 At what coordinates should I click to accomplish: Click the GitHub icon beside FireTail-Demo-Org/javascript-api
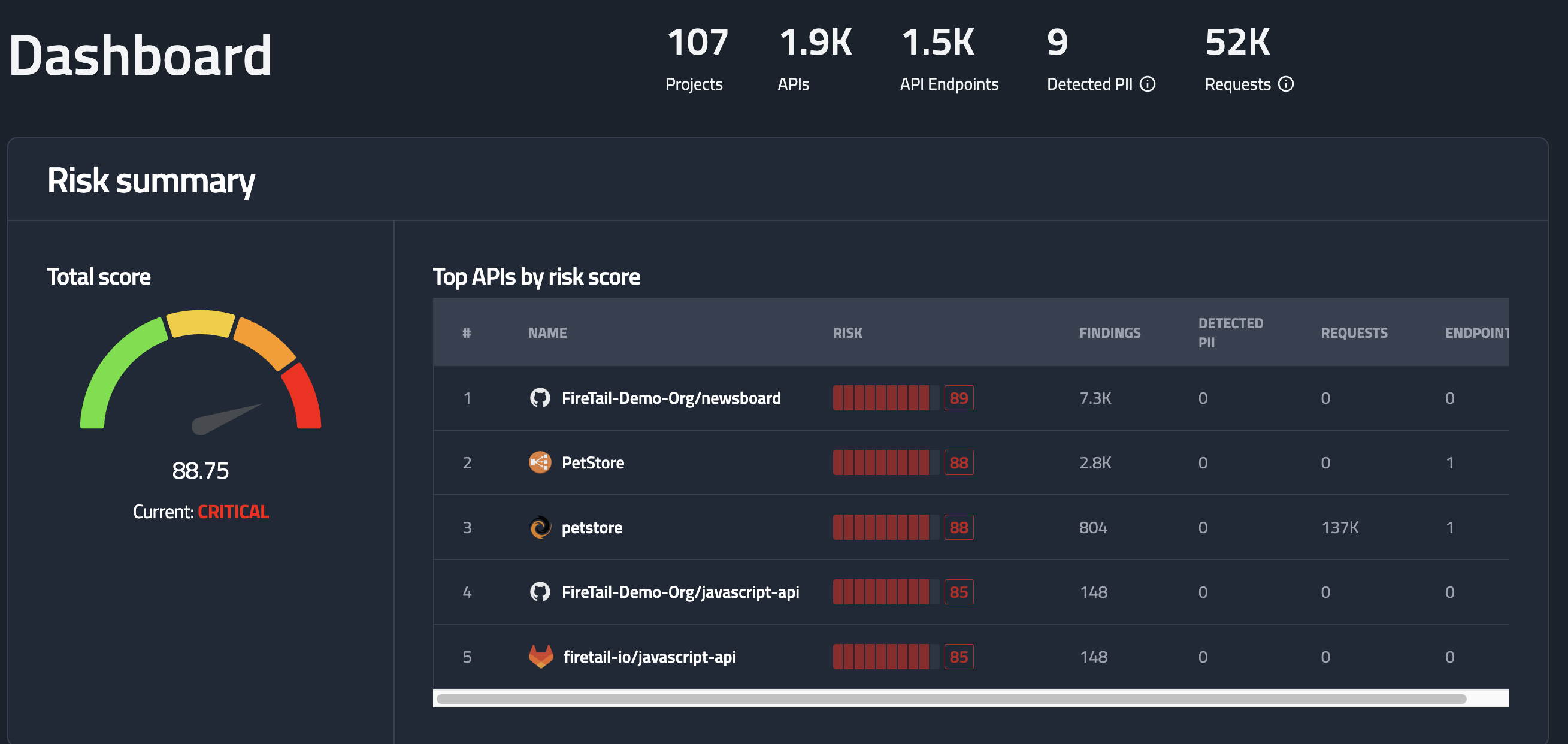point(539,591)
